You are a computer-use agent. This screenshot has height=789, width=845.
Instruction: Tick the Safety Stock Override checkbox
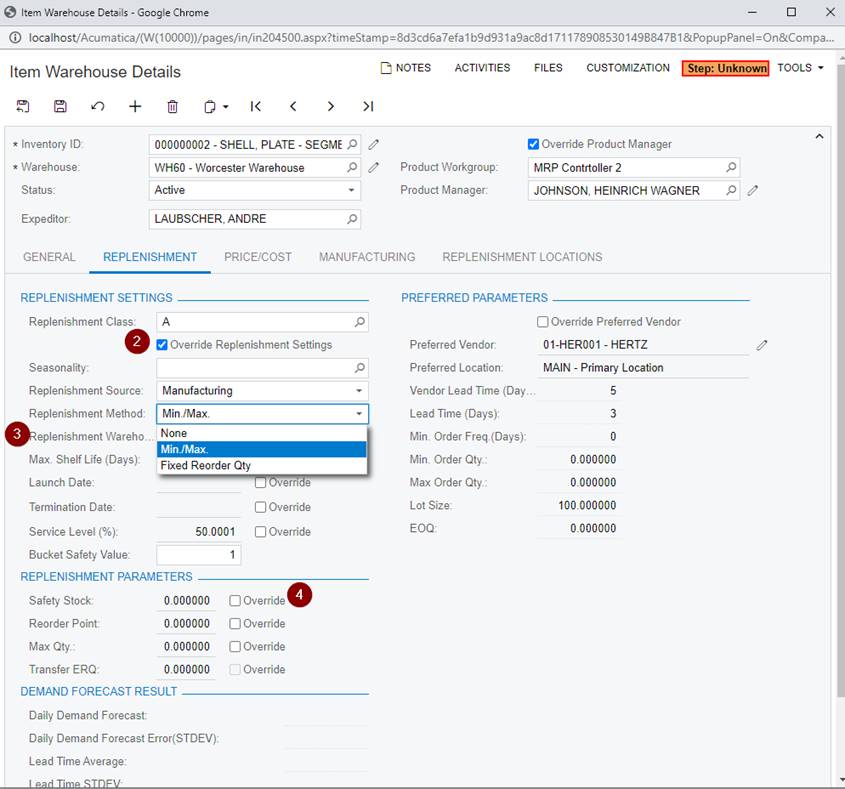[x=235, y=601]
